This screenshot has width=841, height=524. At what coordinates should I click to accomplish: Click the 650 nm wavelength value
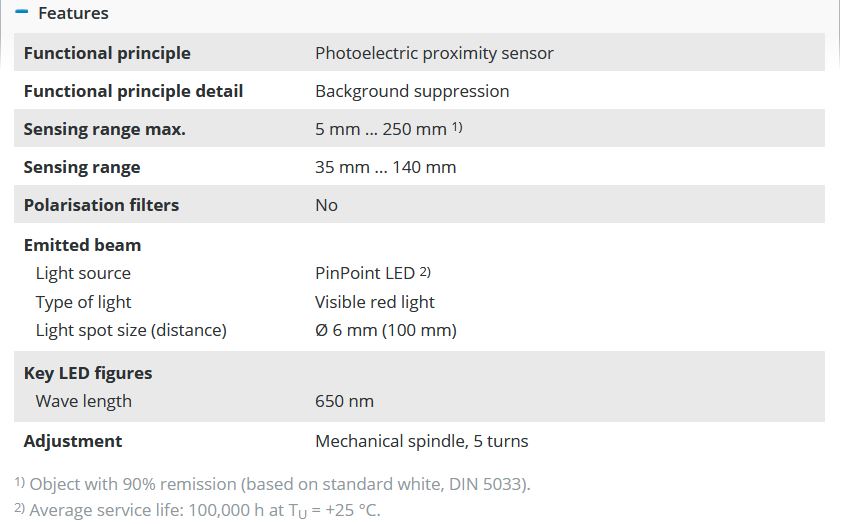pos(344,401)
